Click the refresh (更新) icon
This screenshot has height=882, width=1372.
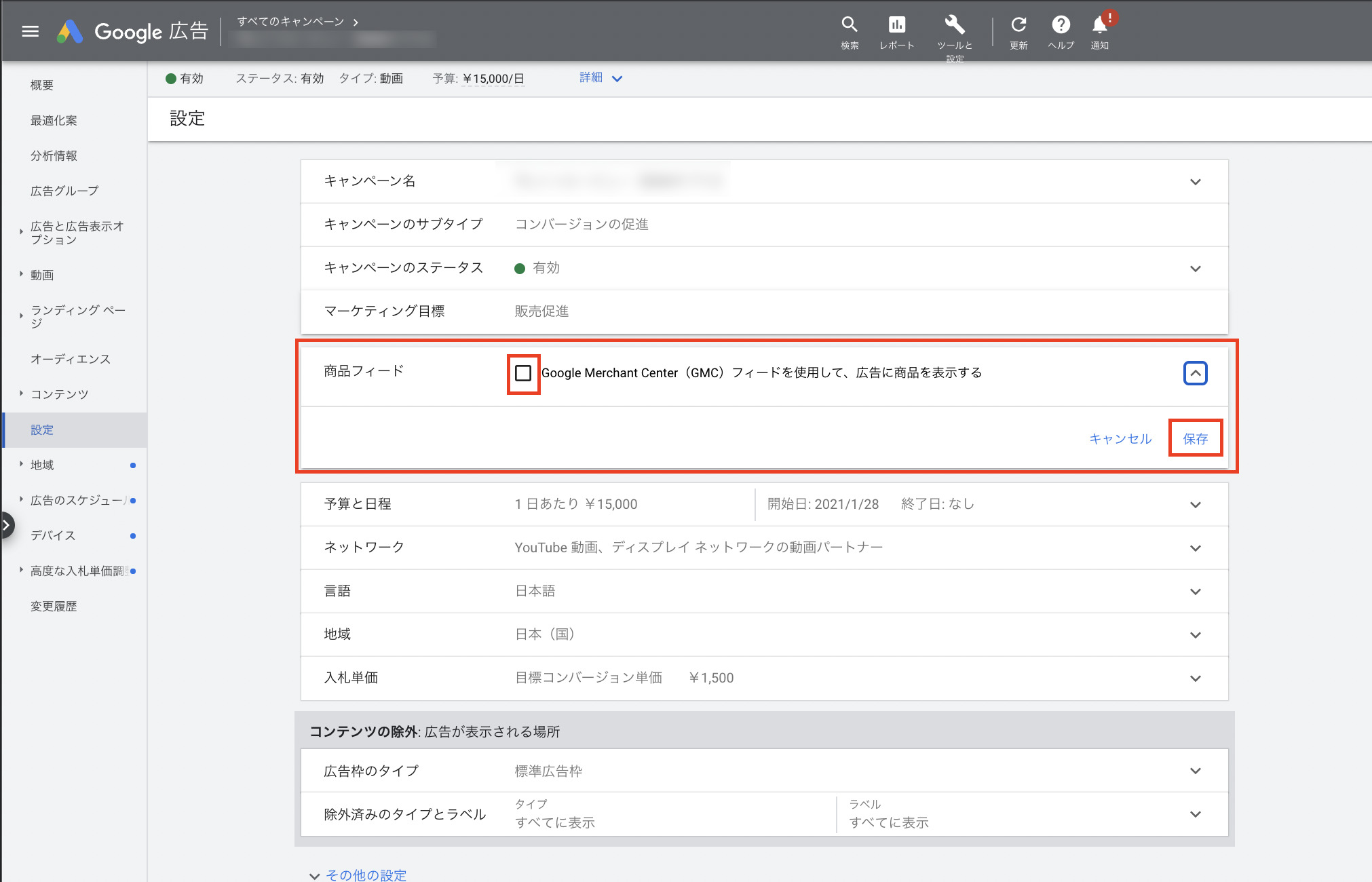pyautogui.click(x=1018, y=25)
